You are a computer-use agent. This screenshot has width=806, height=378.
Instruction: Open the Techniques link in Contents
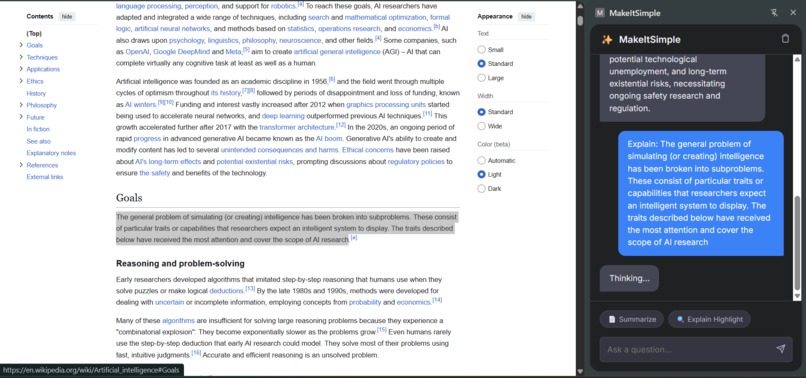pyautogui.click(x=42, y=58)
